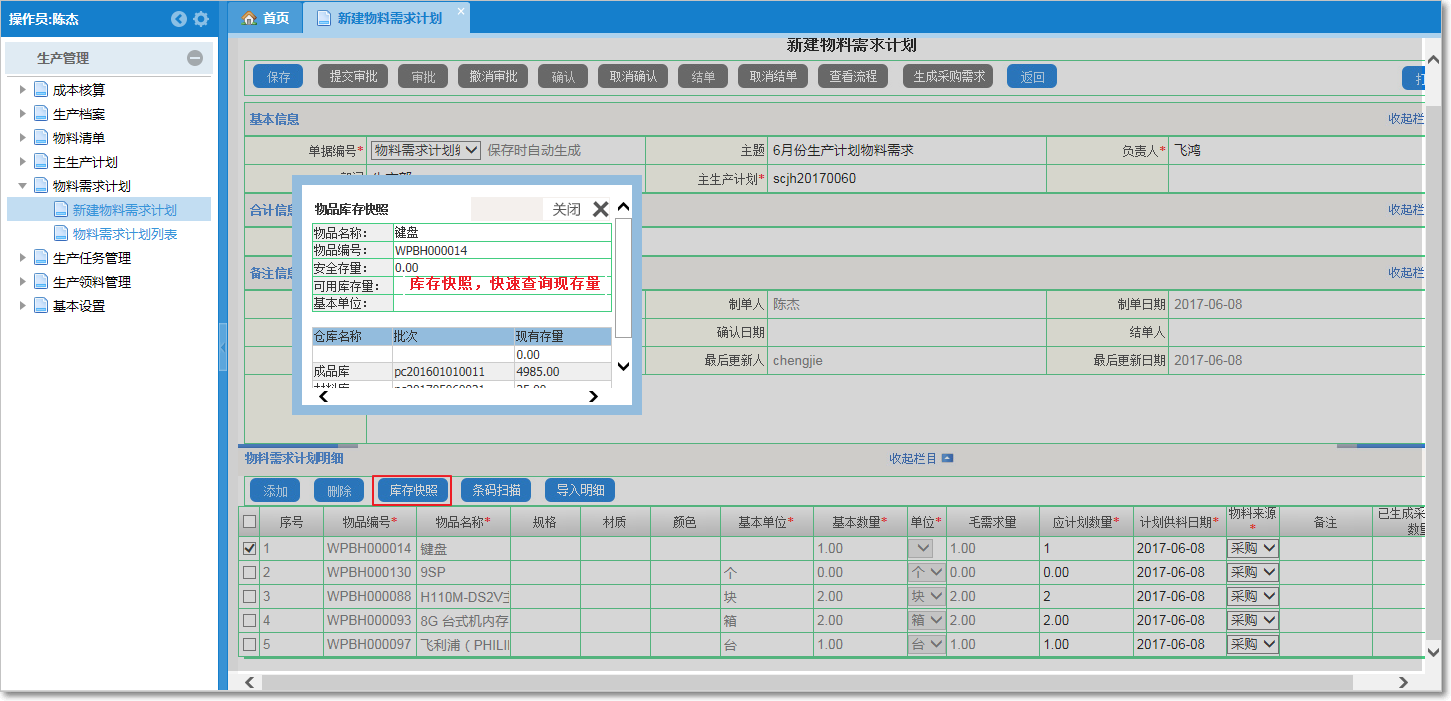The height and width of the screenshot is (701, 1451).
Task: Check the checkbox for row 2 WPBH000130
Action: click(249, 572)
